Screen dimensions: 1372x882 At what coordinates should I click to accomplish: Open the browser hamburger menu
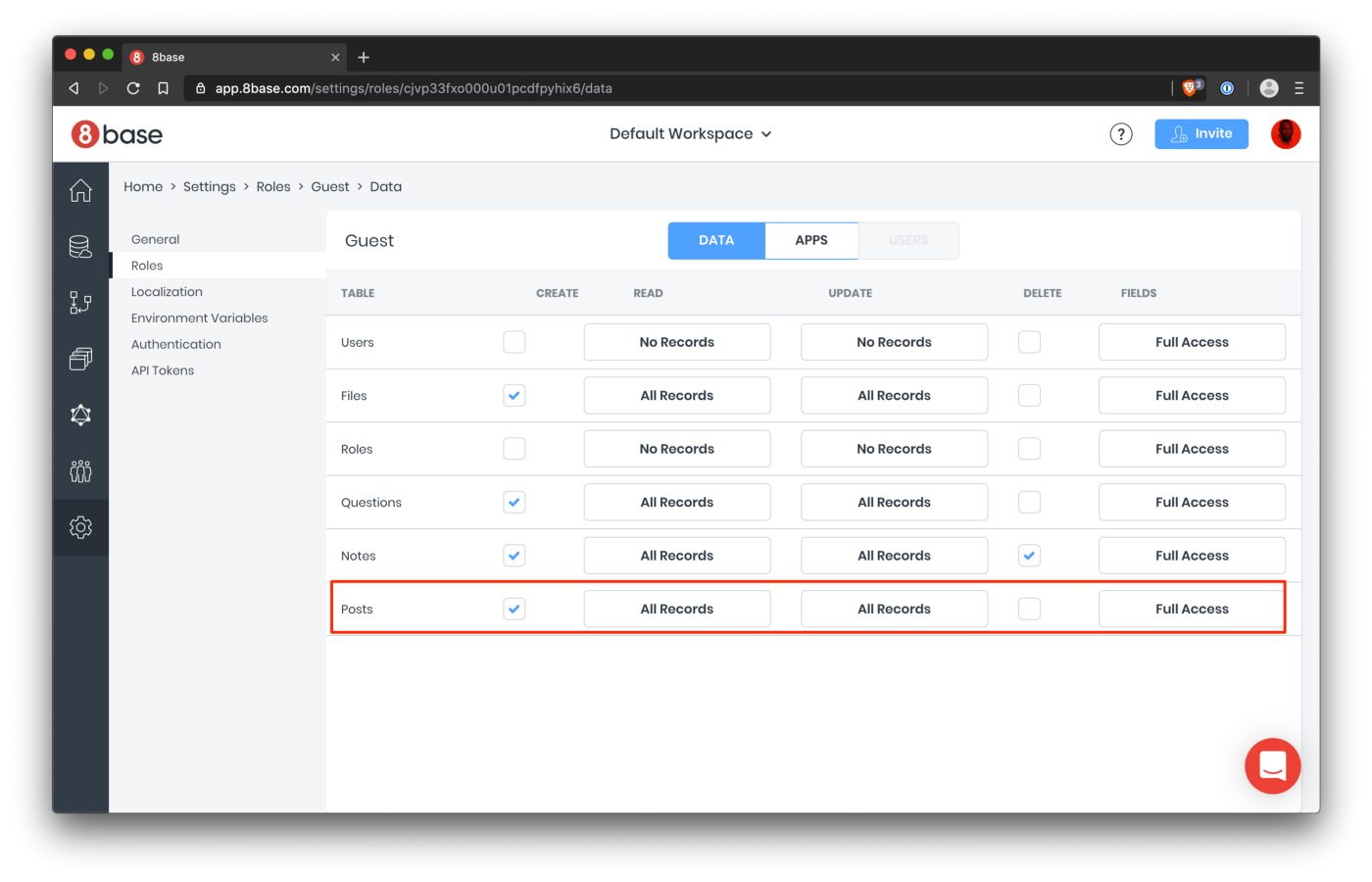pyautogui.click(x=1299, y=88)
